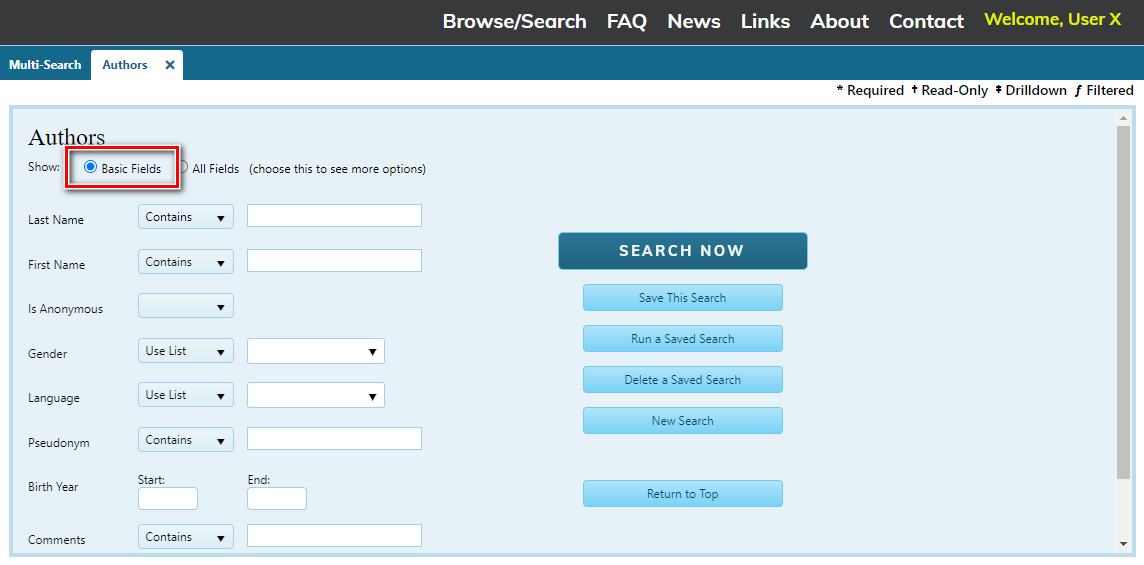
Task: Open Last Name Contains operator dropdown
Action: (x=185, y=217)
